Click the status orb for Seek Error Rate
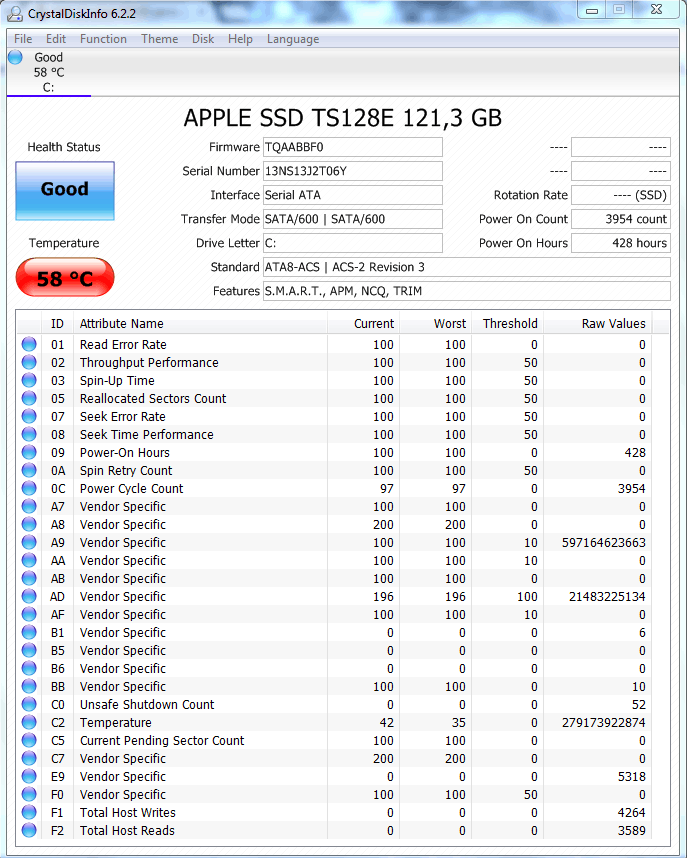 pyautogui.click(x=29, y=416)
